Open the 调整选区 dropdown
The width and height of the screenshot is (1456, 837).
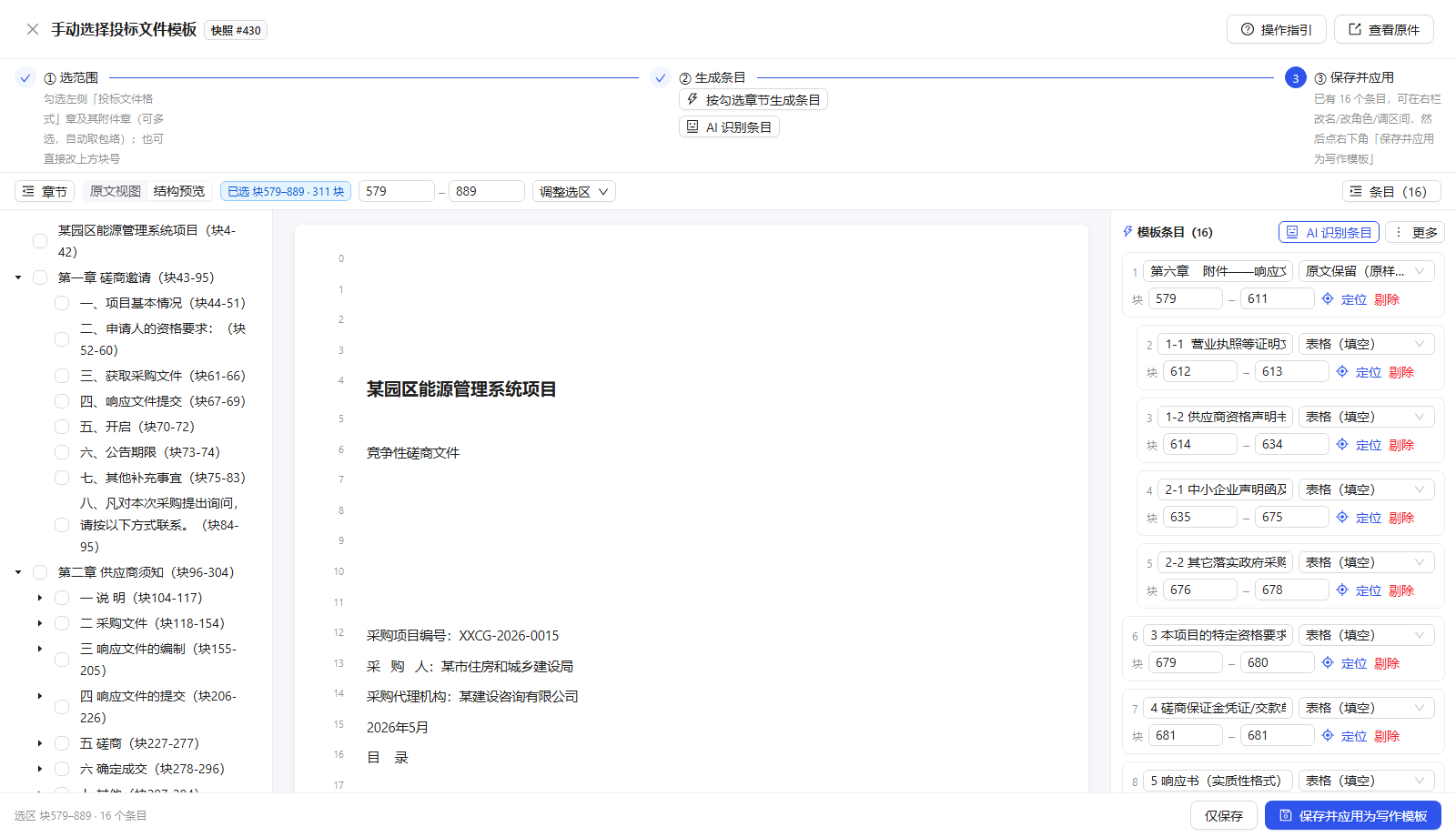pyautogui.click(x=573, y=191)
